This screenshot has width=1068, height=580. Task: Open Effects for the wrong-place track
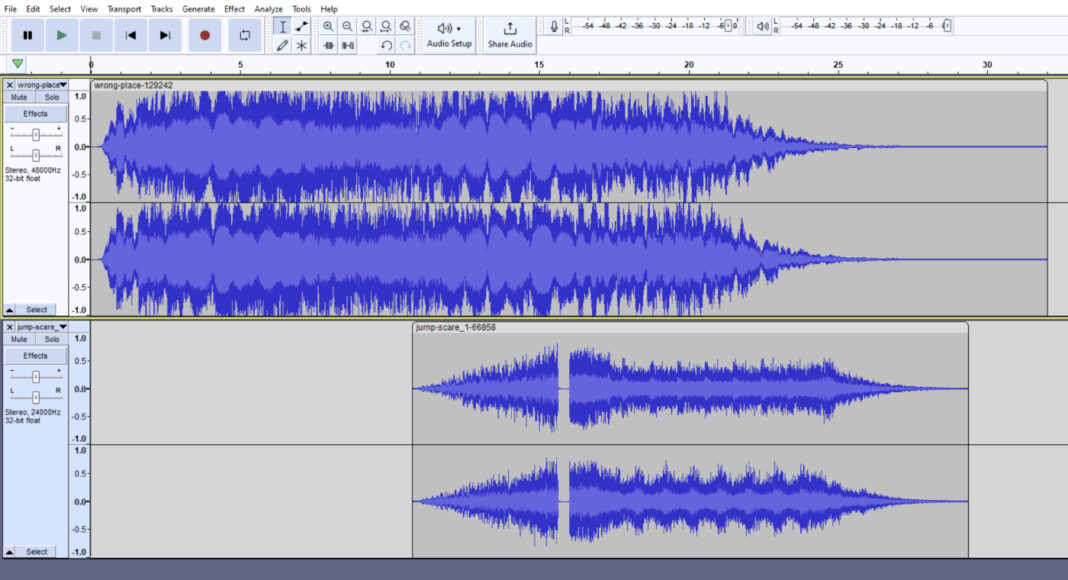click(35, 113)
